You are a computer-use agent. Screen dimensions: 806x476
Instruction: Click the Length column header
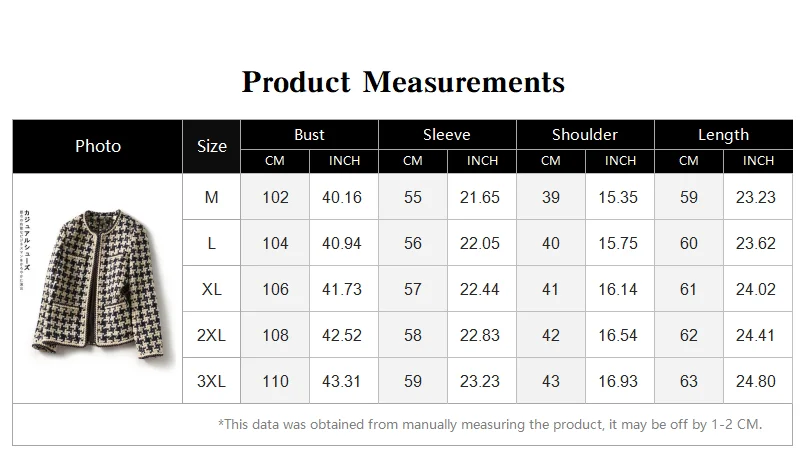(x=723, y=135)
